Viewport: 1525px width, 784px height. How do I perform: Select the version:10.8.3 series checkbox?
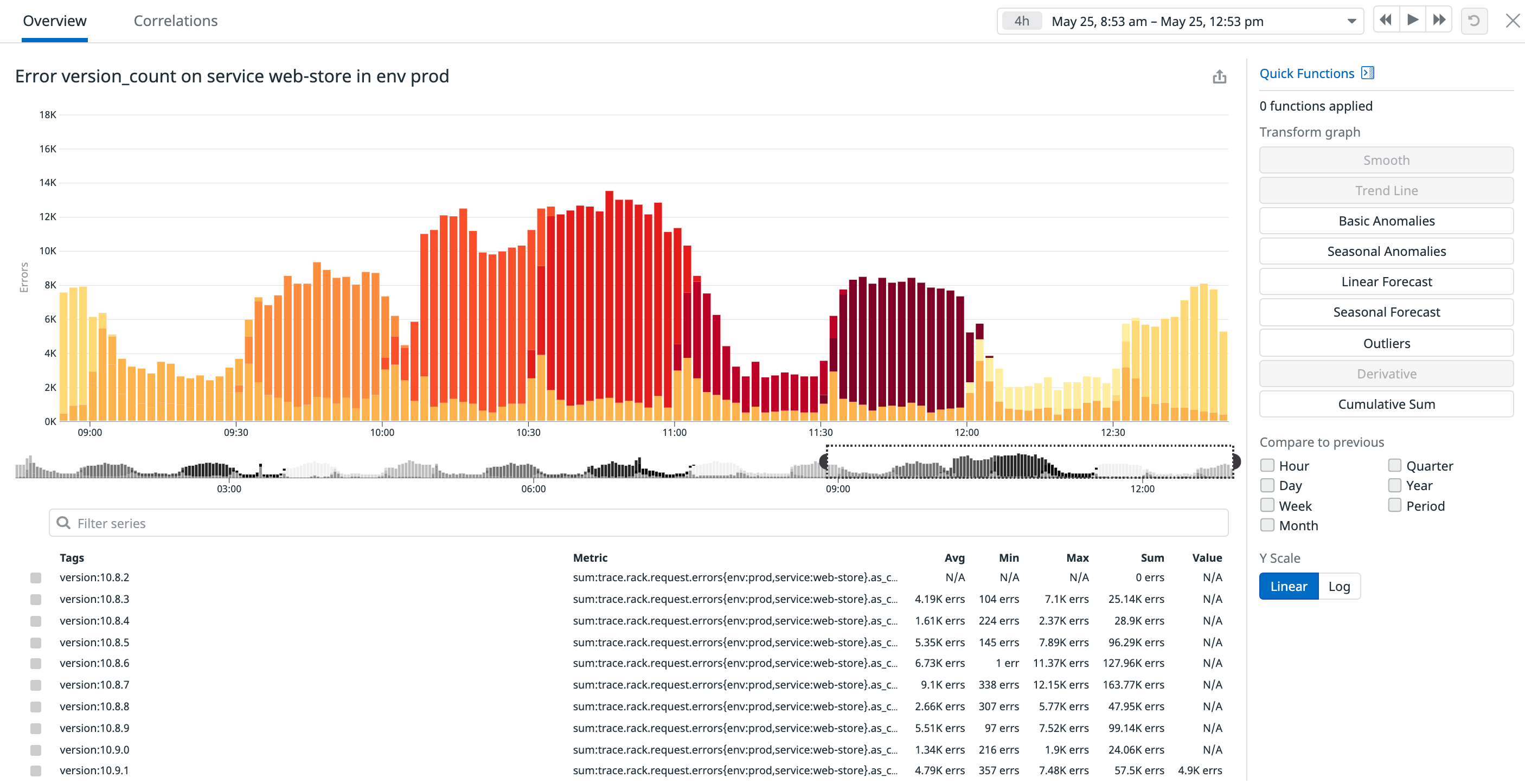click(x=36, y=599)
